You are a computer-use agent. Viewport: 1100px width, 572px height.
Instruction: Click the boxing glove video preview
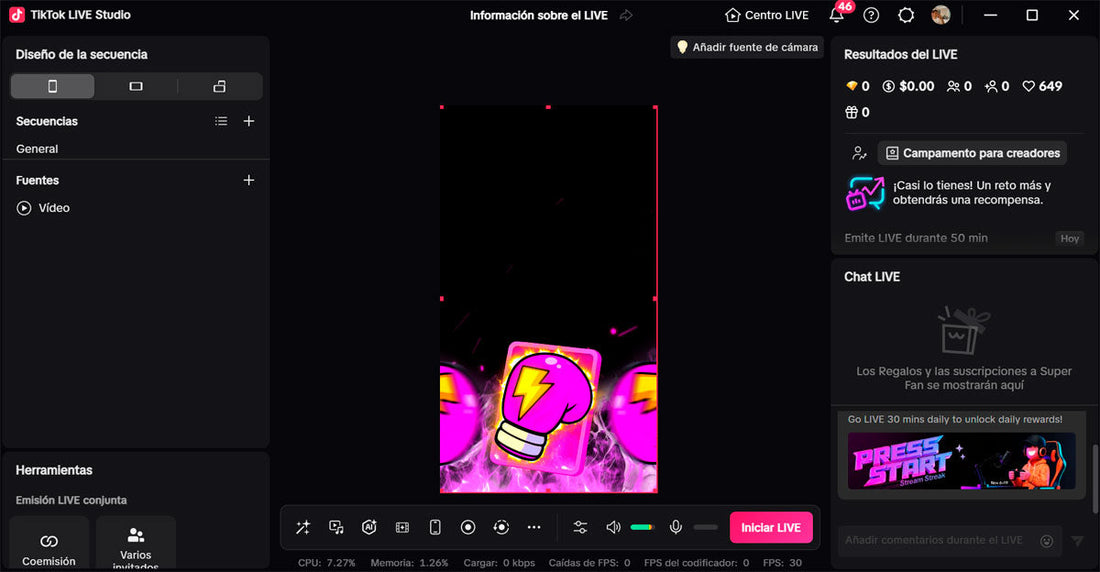pos(549,300)
